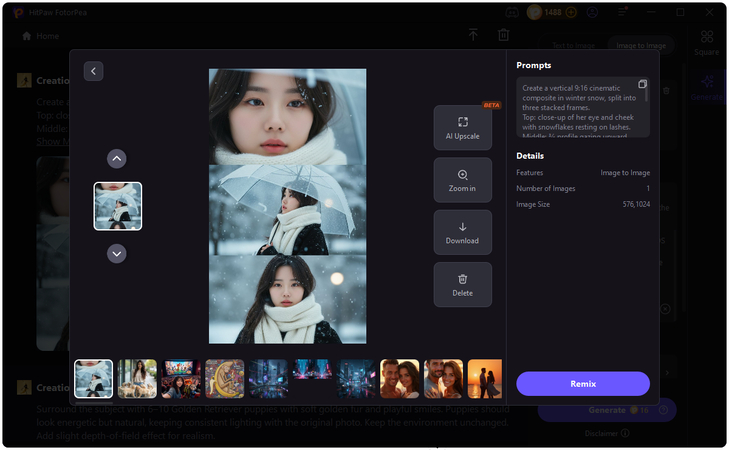Add credits with the plus icon
The image size is (729, 450).
pyautogui.click(x=571, y=13)
